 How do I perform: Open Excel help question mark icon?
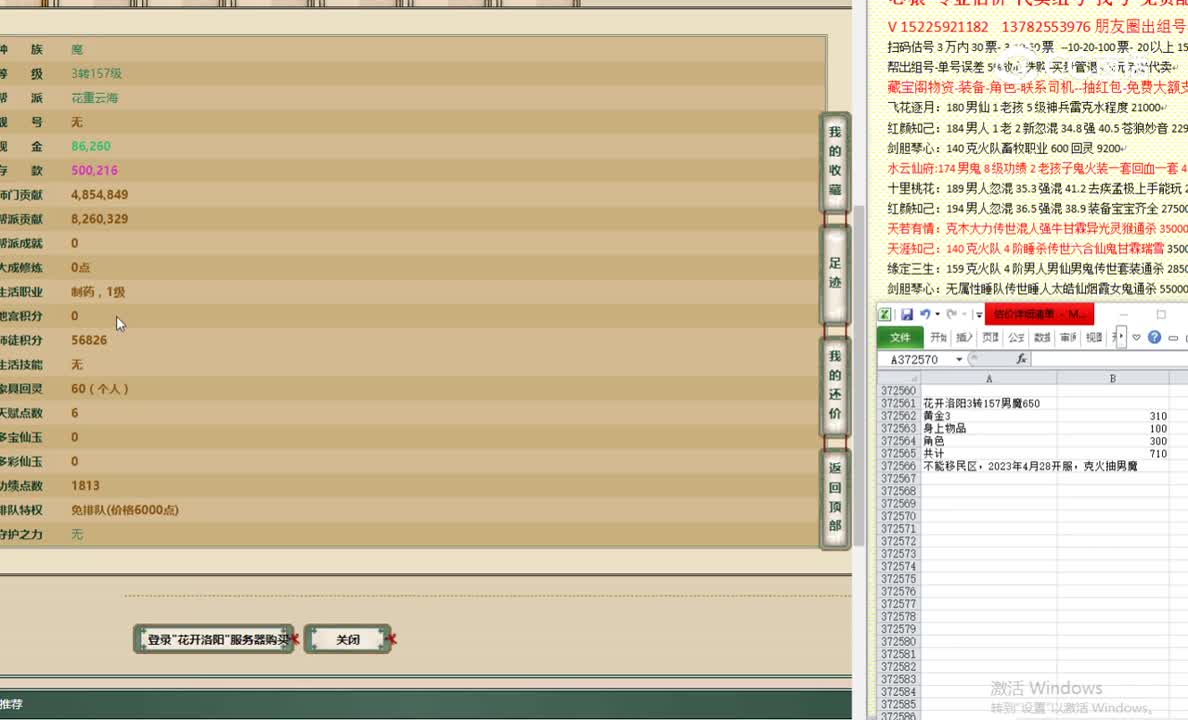1154,337
